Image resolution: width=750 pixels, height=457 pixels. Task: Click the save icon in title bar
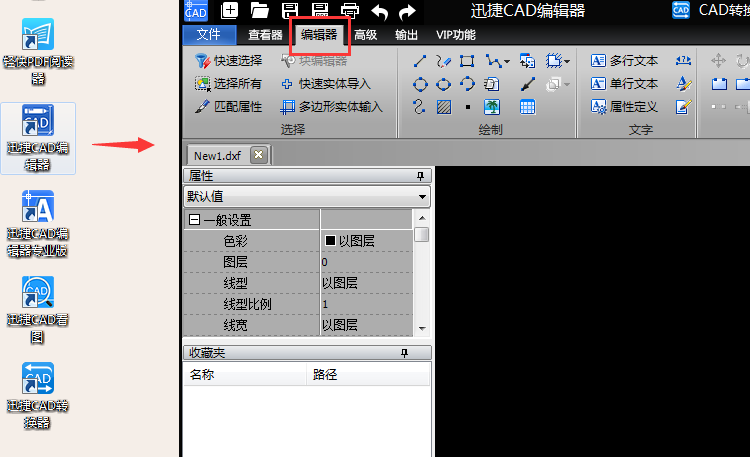290,11
